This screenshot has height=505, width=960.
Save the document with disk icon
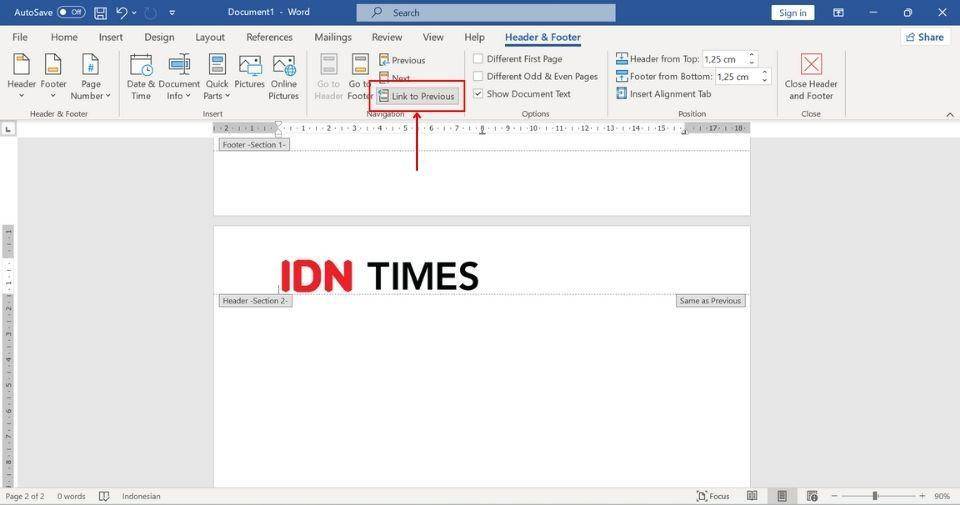pos(100,13)
